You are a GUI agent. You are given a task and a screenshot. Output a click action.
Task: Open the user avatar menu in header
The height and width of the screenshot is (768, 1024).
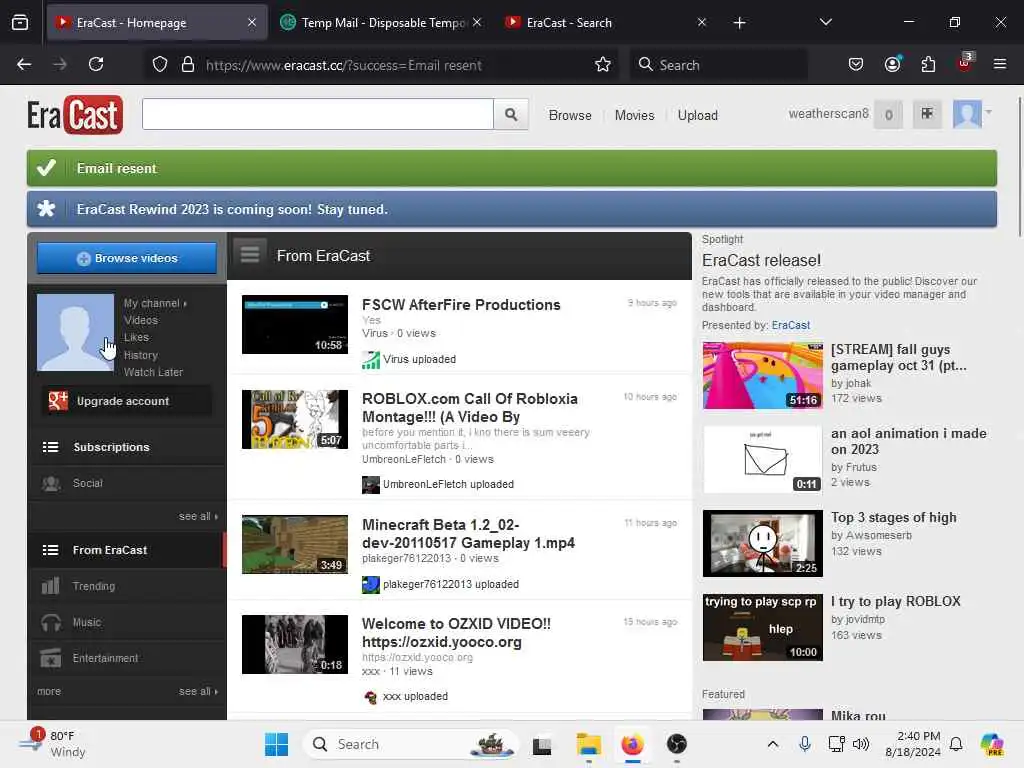click(972, 114)
